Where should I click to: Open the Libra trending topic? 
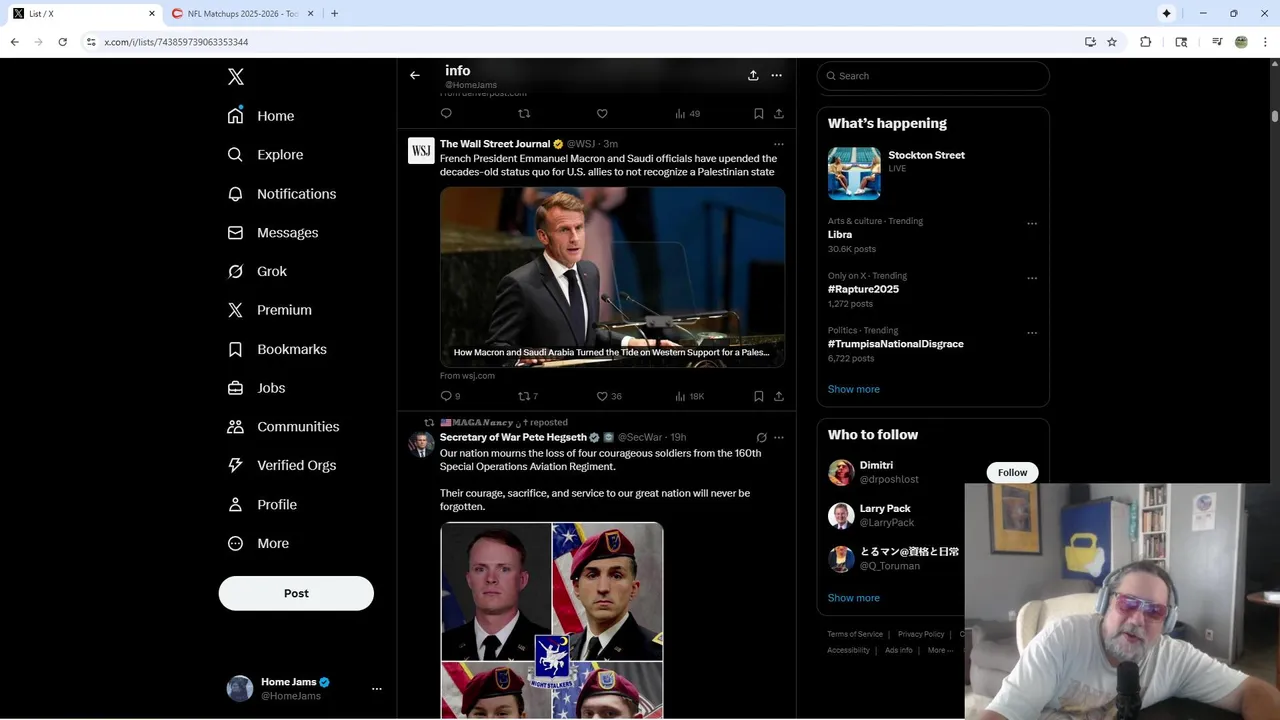[x=840, y=235]
